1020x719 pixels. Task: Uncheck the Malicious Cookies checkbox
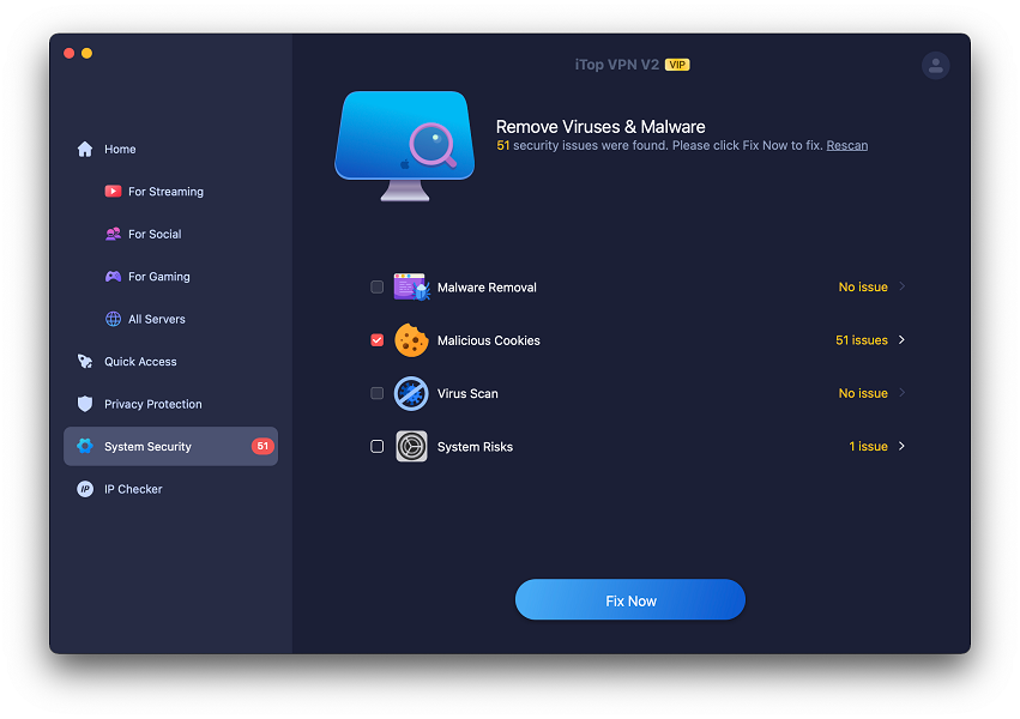[377, 340]
